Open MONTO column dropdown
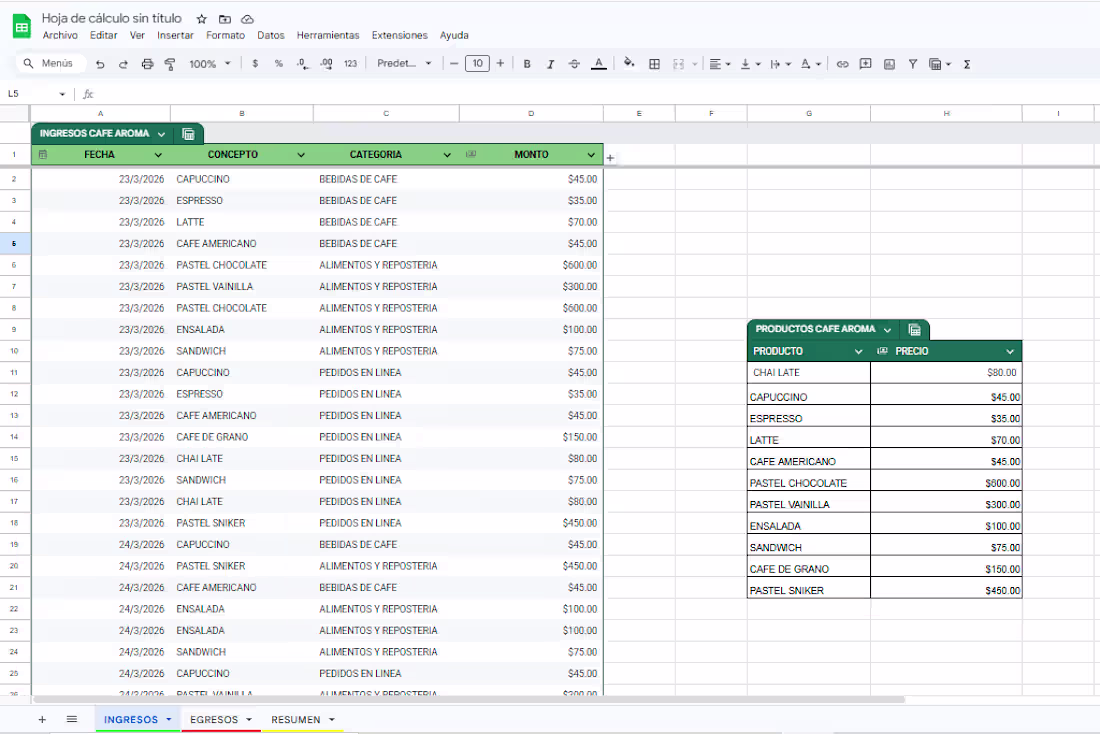 [x=591, y=155]
